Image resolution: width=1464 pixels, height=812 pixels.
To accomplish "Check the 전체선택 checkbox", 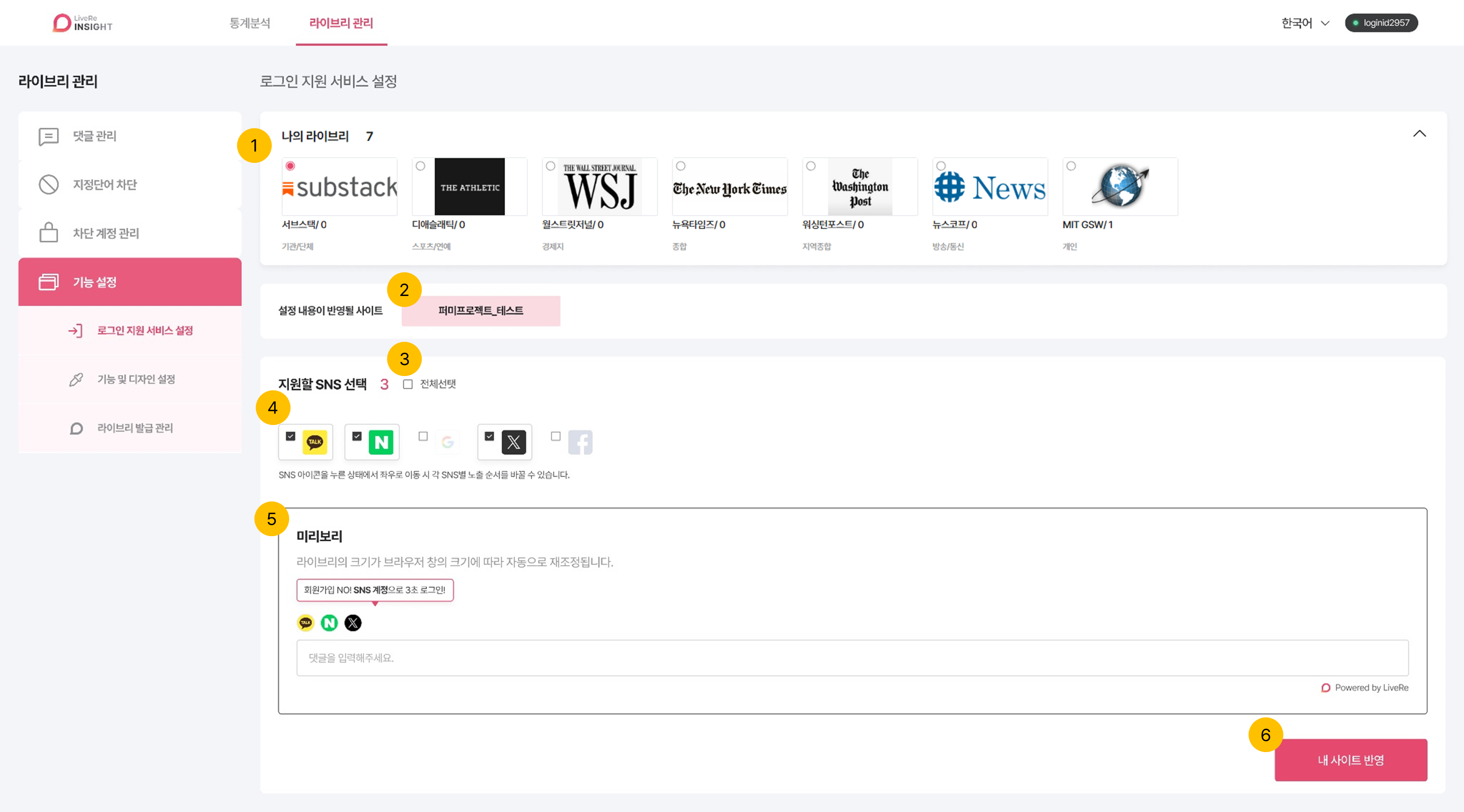I will point(408,384).
